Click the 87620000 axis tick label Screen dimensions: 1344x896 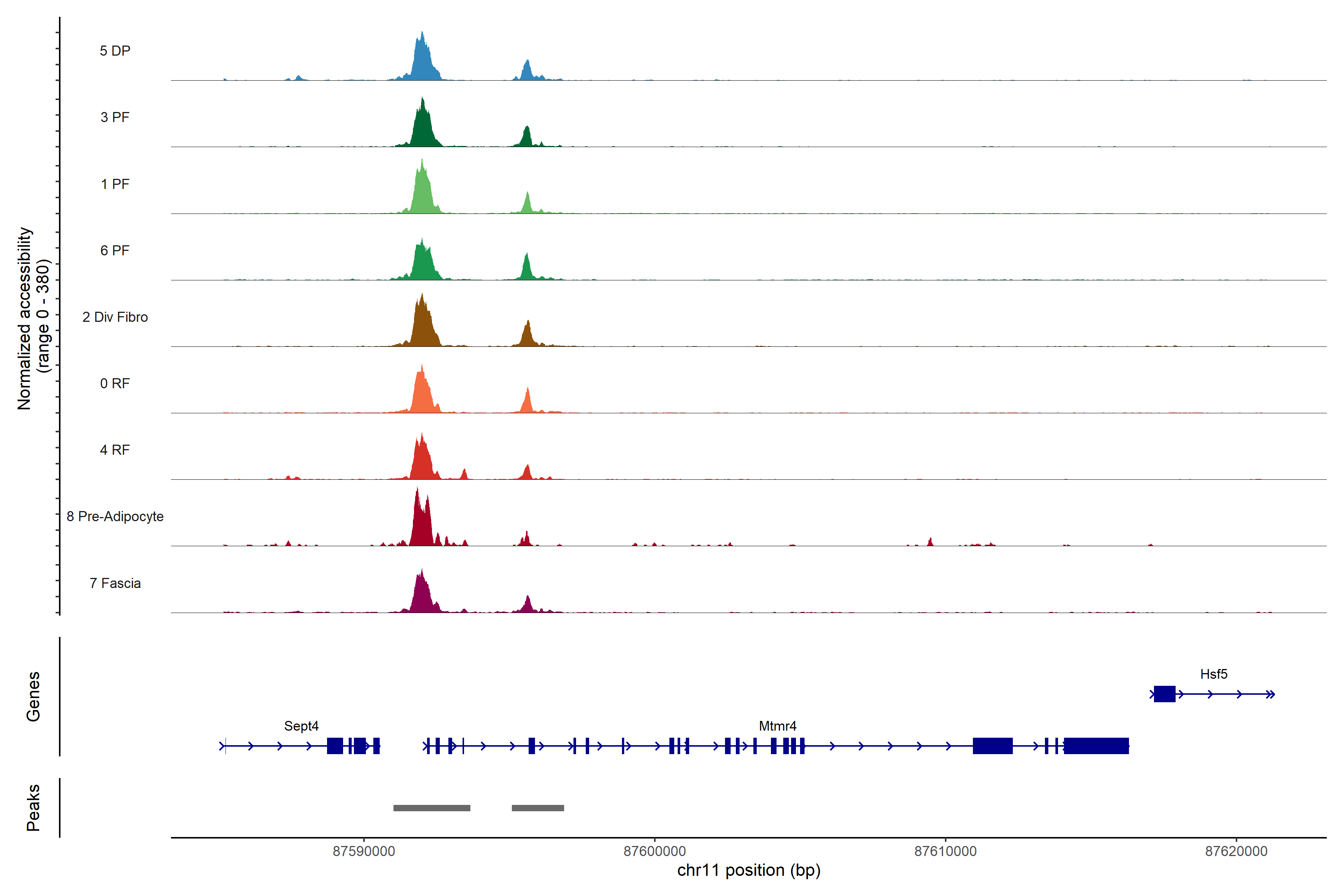[1236, 852]
